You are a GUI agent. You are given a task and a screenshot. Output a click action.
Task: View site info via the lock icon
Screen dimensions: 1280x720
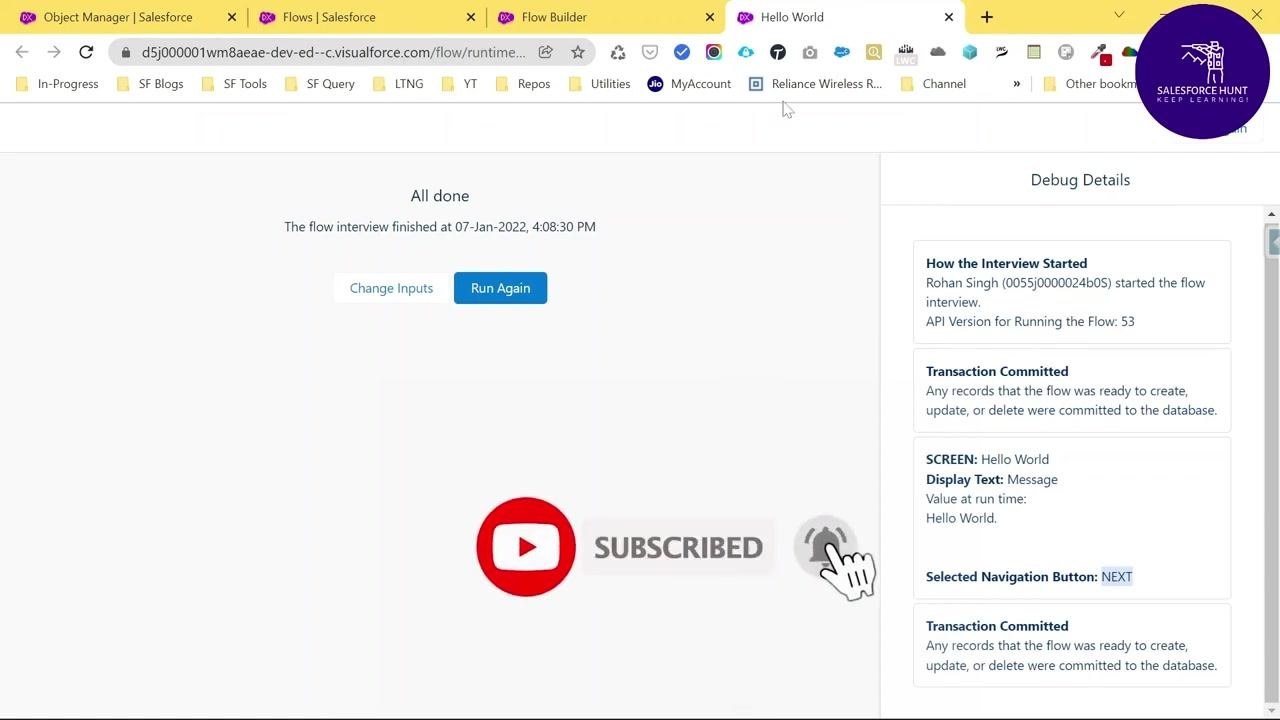pos(125,52)
